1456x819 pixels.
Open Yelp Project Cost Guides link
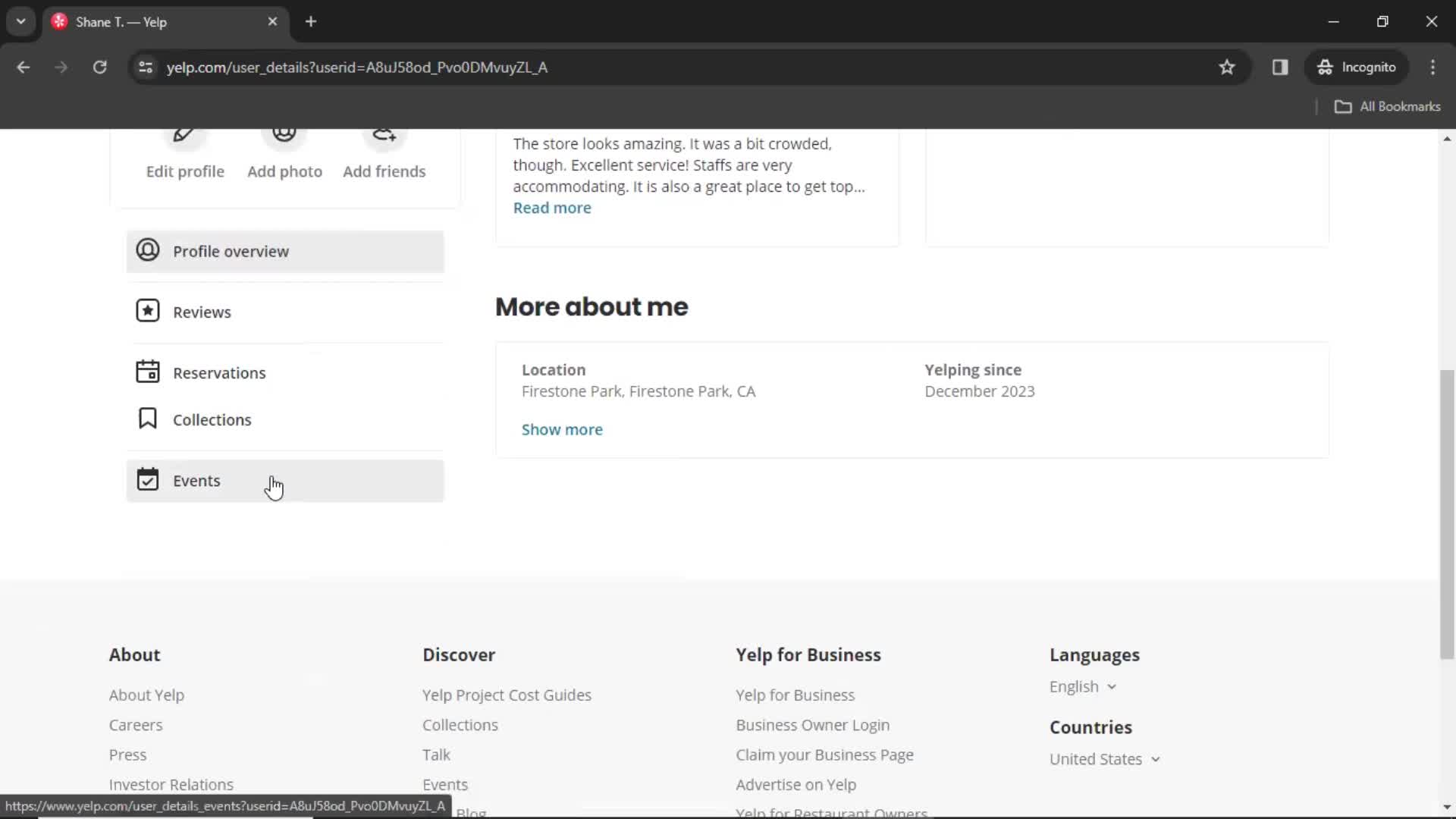pyautogui.click(x=507, y=695)
